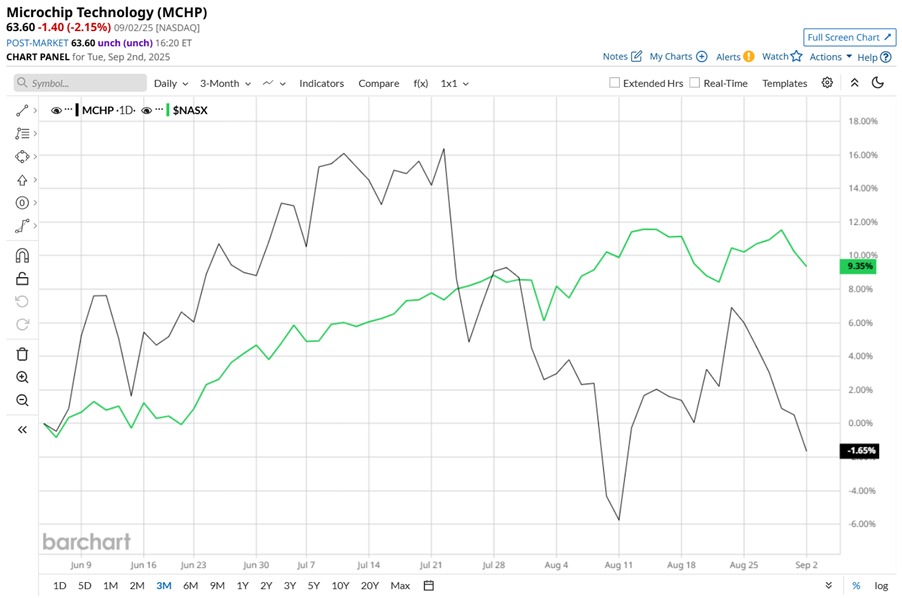Click the My Charts plus icon
Screen dimensions: 902x598
click(701, 56)
